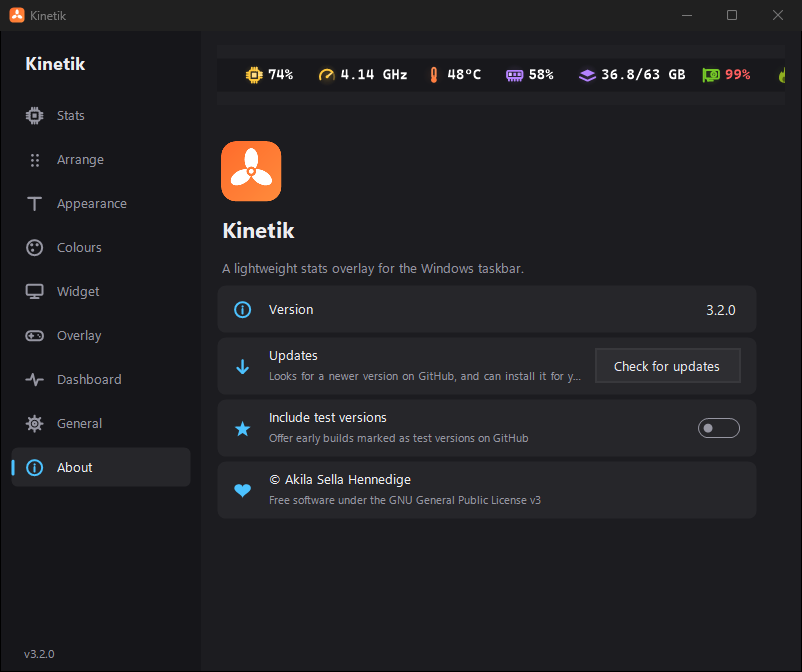802x672 pixels.
Task: Click the General gear icon
Action: [x=35, y=423]
